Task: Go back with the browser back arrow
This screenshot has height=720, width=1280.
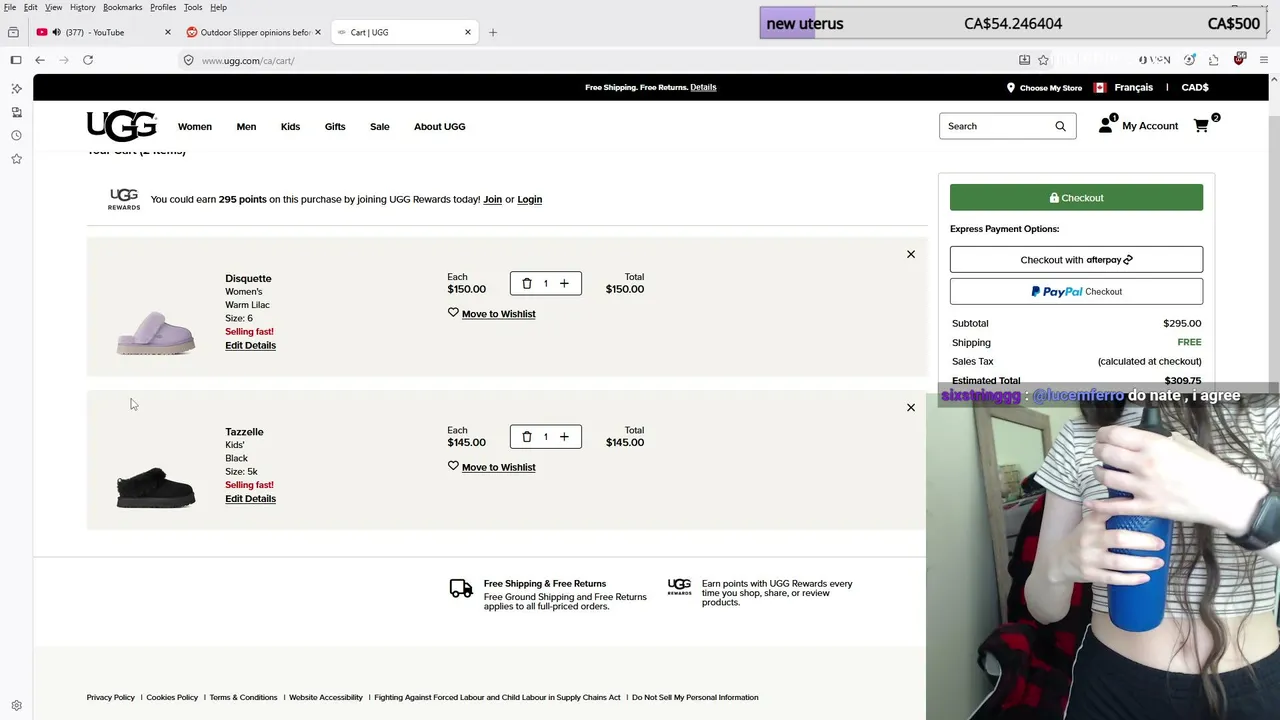Action: [x=40, y=60]
